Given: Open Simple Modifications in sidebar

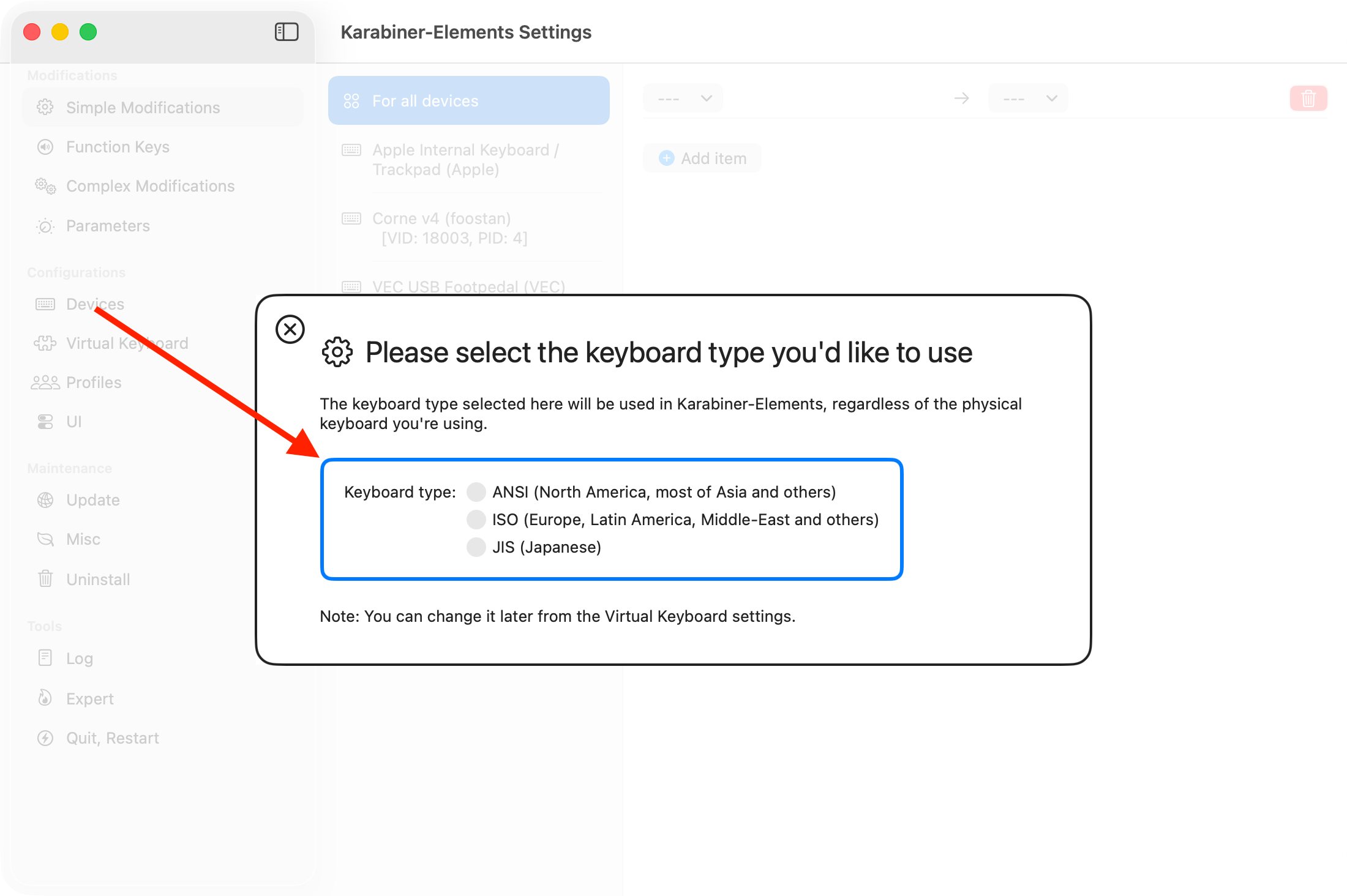Looking at the screenshot, I should pyautogui.click(x=143, y=108).
